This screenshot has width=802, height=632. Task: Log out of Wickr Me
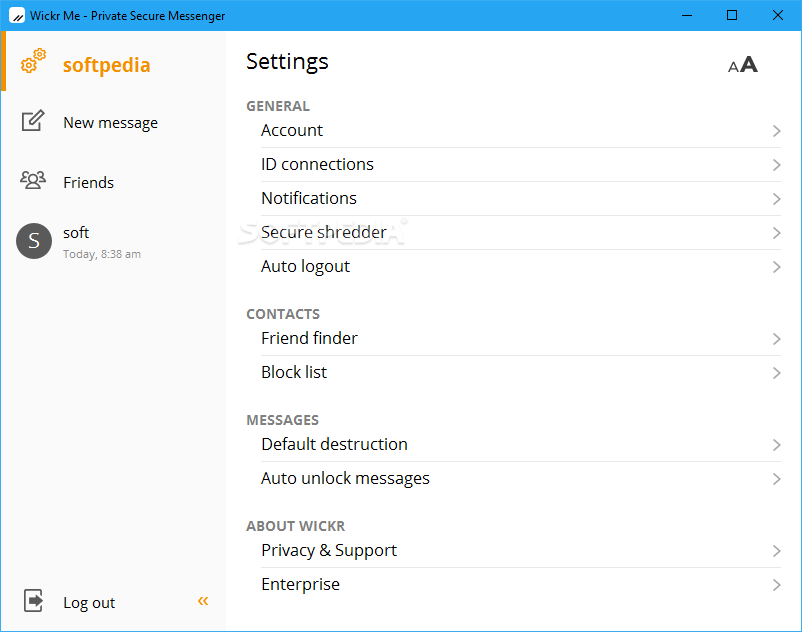89,603
